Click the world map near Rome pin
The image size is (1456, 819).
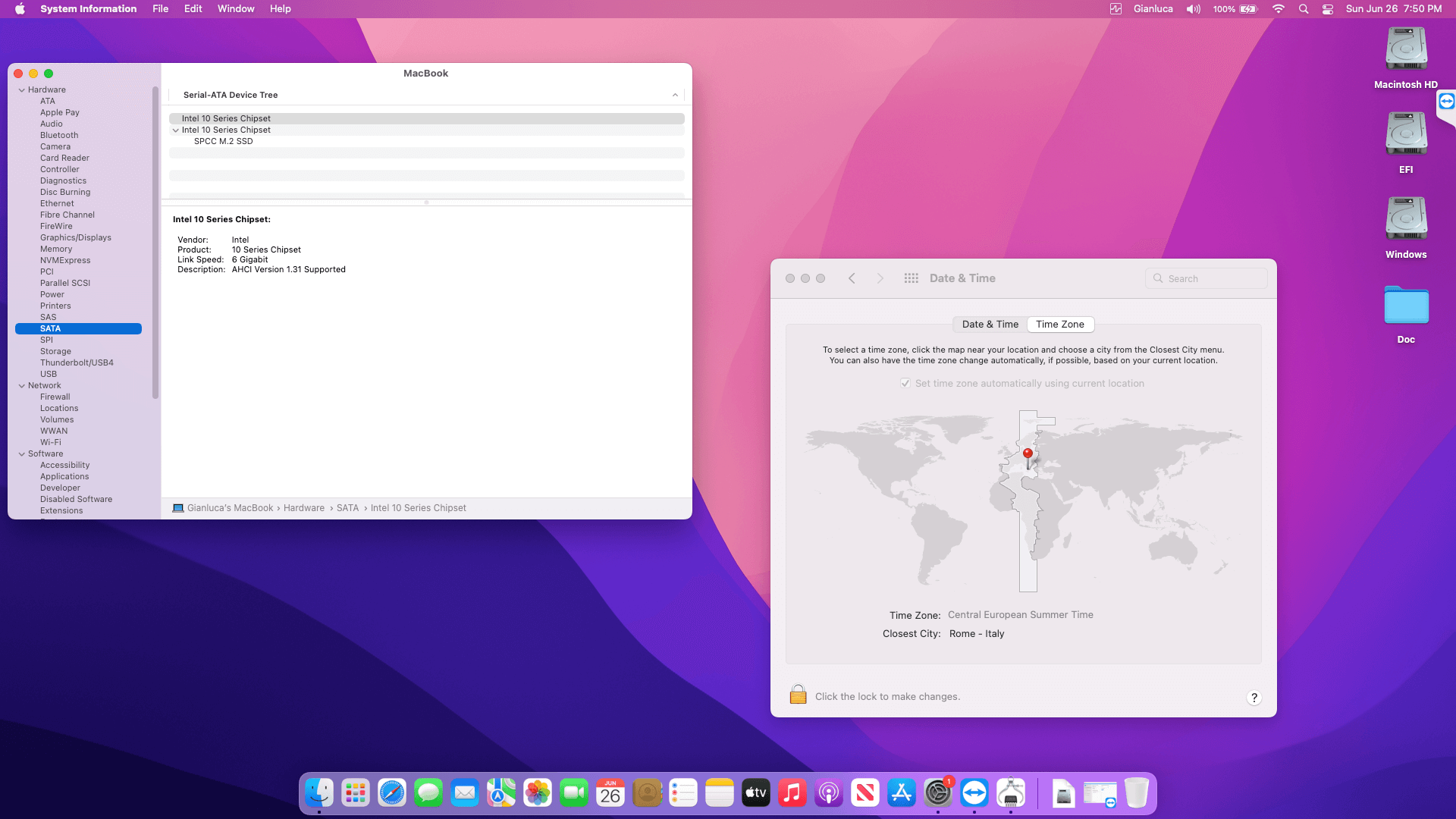coord(1028,459)
